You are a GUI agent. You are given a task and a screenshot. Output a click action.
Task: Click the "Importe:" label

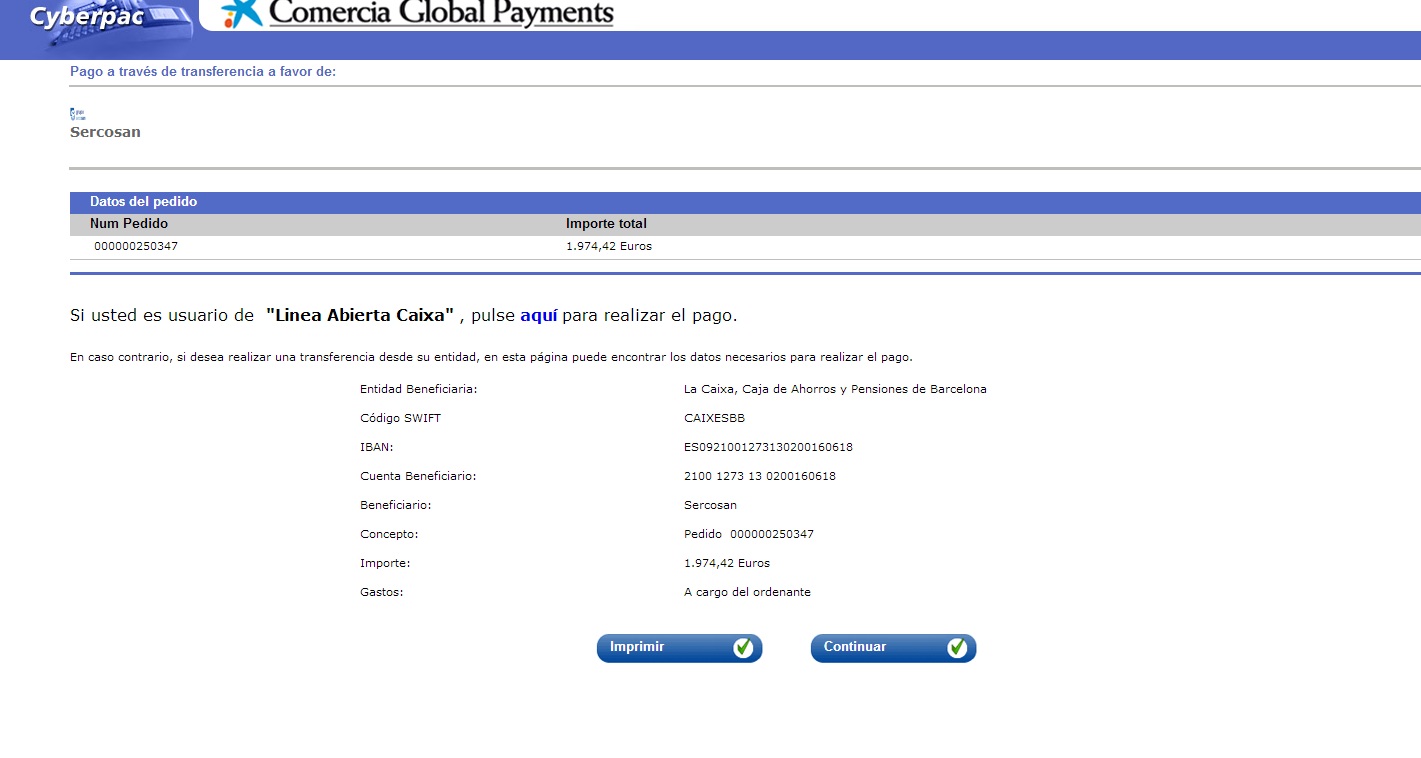[385, 563]
